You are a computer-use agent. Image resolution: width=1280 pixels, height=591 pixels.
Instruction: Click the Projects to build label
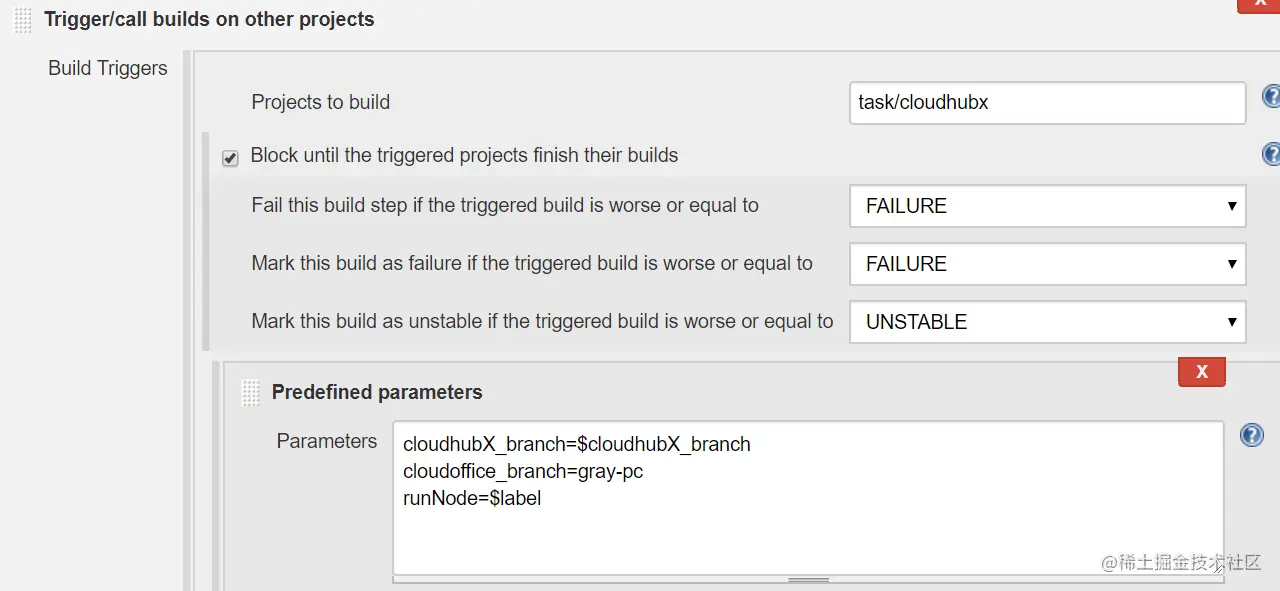pos(320,102)
